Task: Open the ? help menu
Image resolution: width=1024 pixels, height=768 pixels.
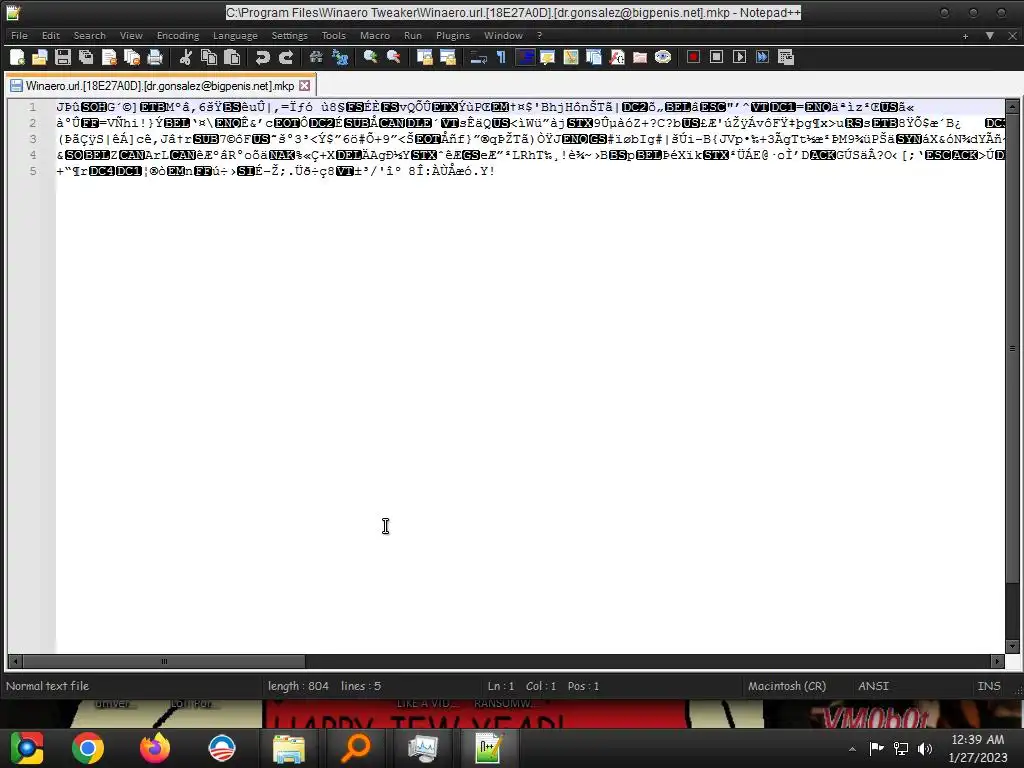Action: 539,35
